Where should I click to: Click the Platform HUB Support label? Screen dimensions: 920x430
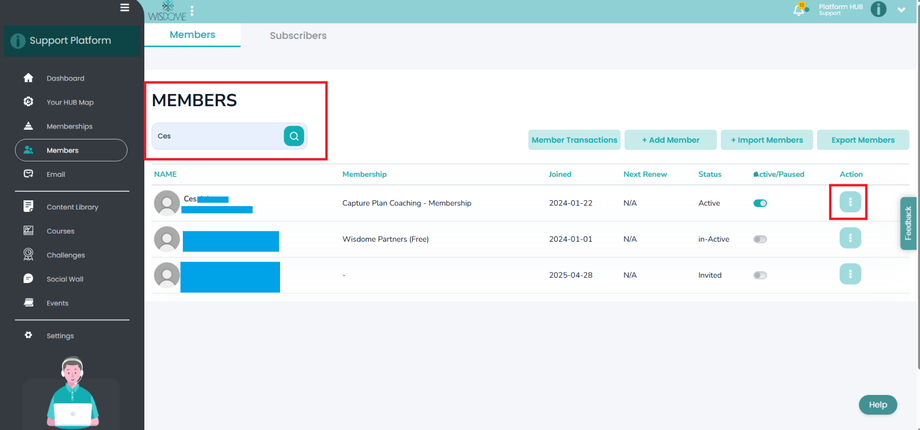coord(841,9)
